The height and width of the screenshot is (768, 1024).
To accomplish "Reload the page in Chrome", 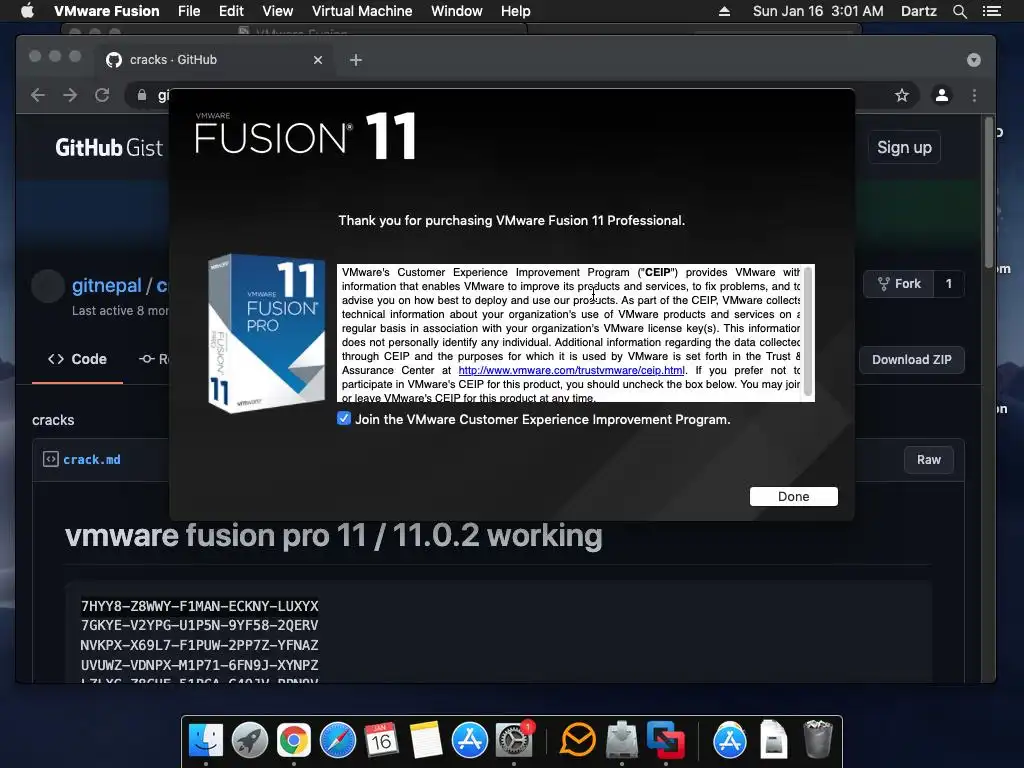I will click(x=102, y=95).
